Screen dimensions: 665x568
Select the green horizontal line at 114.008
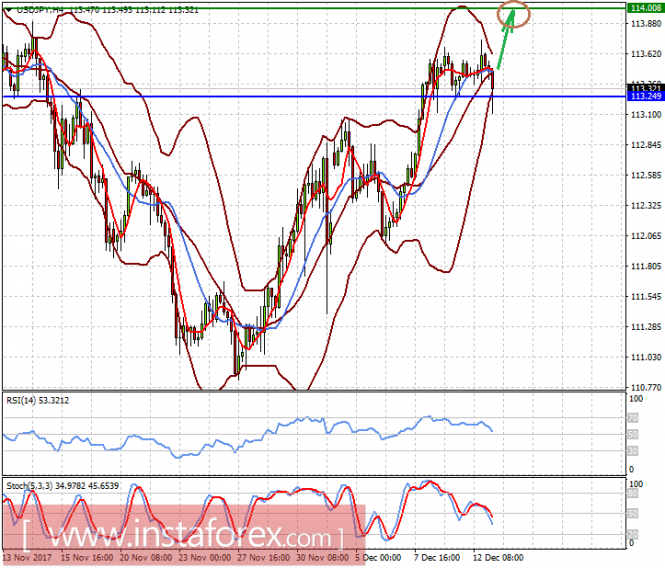pos(314,8)
